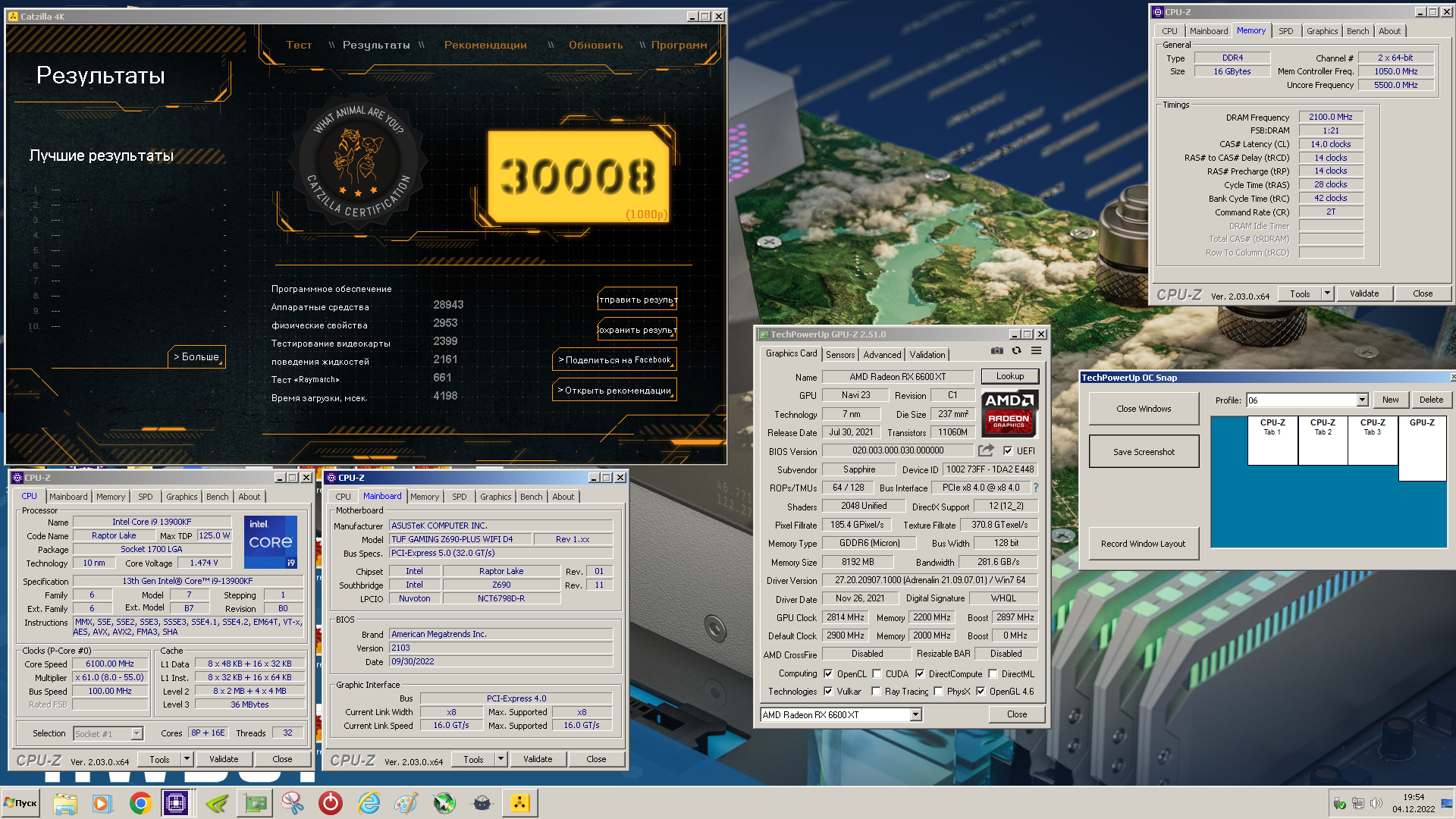Click the Catzilla 4K title bar icon
The width and height of the screenshot is (1456, 819).
click(13, 16)
